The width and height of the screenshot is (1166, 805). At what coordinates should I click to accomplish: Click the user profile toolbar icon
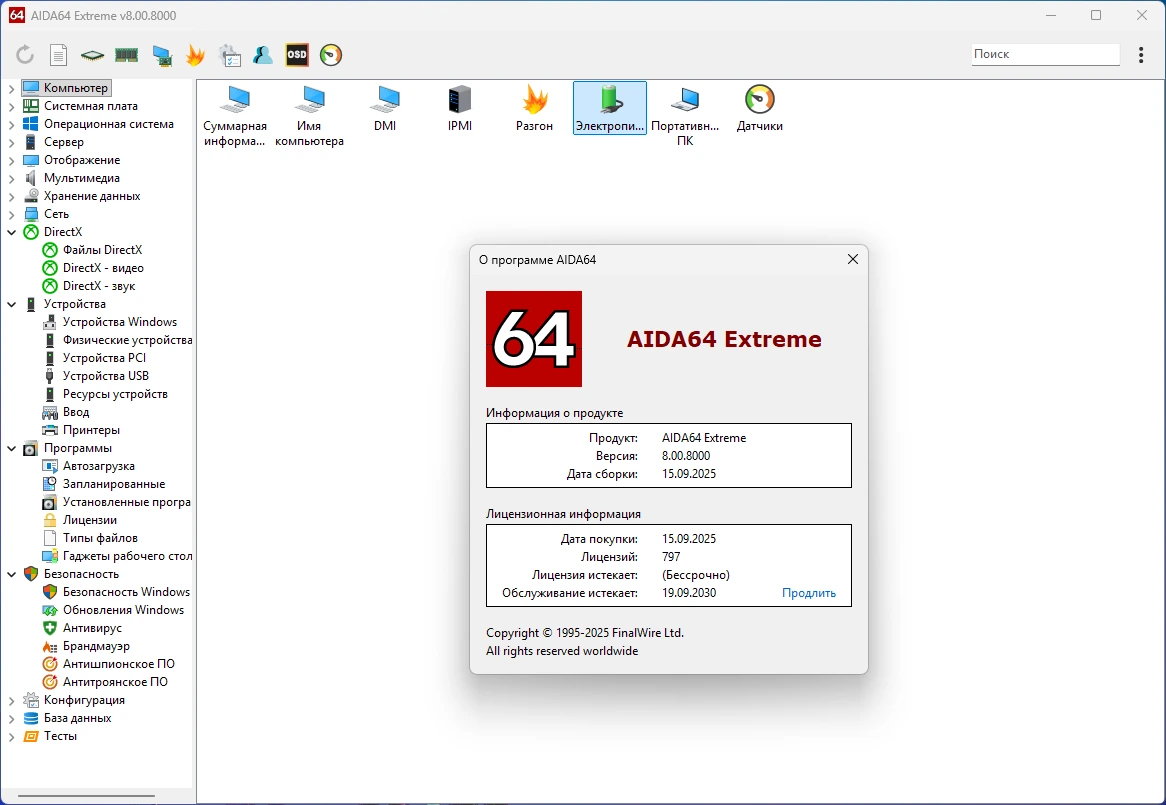click(262, 54)
